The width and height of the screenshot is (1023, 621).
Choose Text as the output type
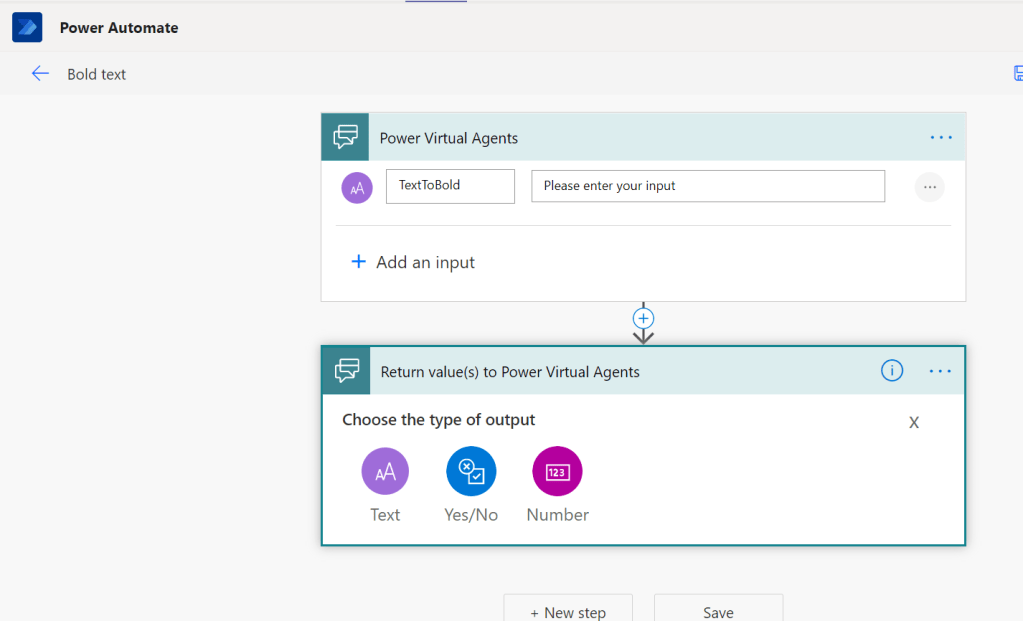[x=385, y=471]
